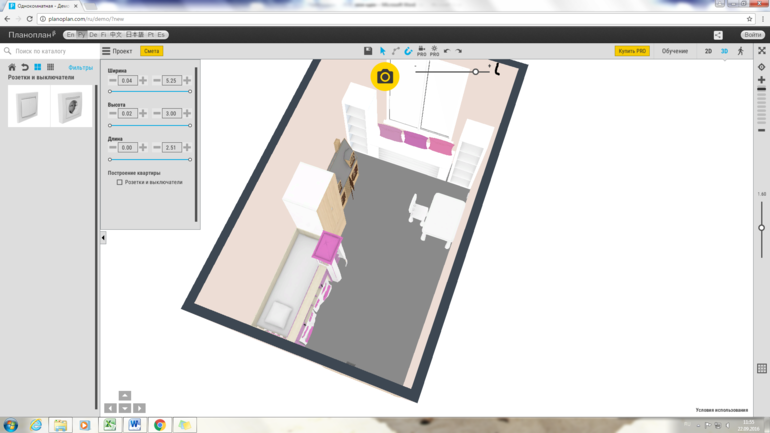Viewport: 770px width, 433px height.
Task: Undo the last action in toolbar
Action: point(447,51)
